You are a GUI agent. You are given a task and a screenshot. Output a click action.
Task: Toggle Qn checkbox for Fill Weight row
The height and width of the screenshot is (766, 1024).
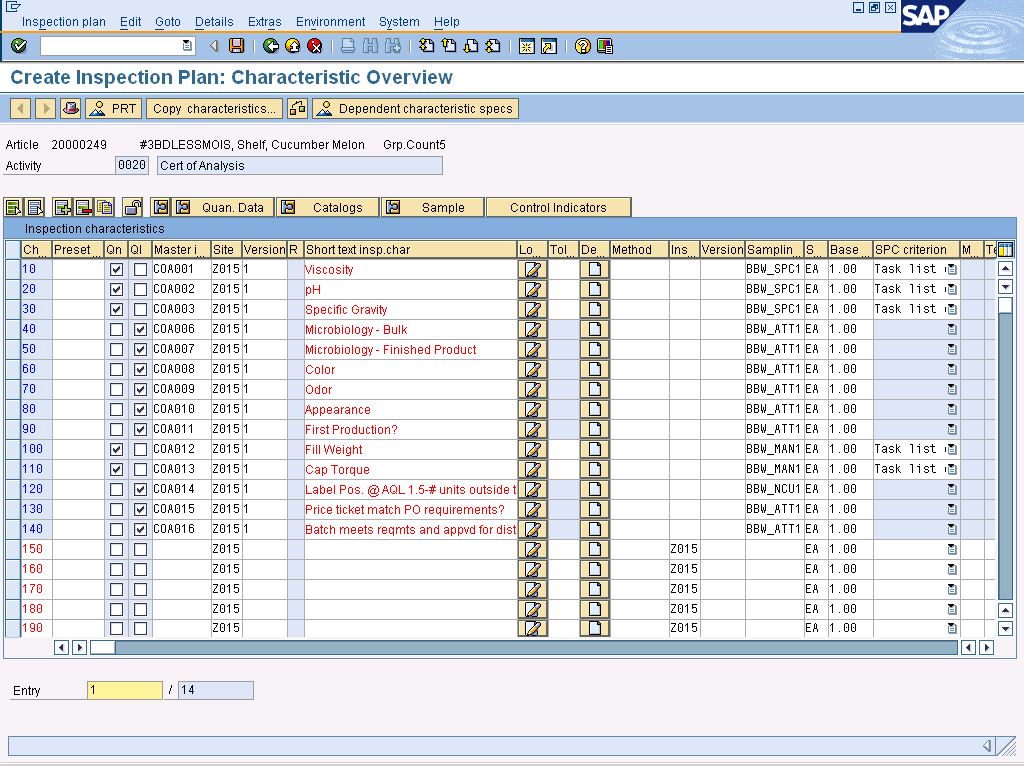click(116, 449)
